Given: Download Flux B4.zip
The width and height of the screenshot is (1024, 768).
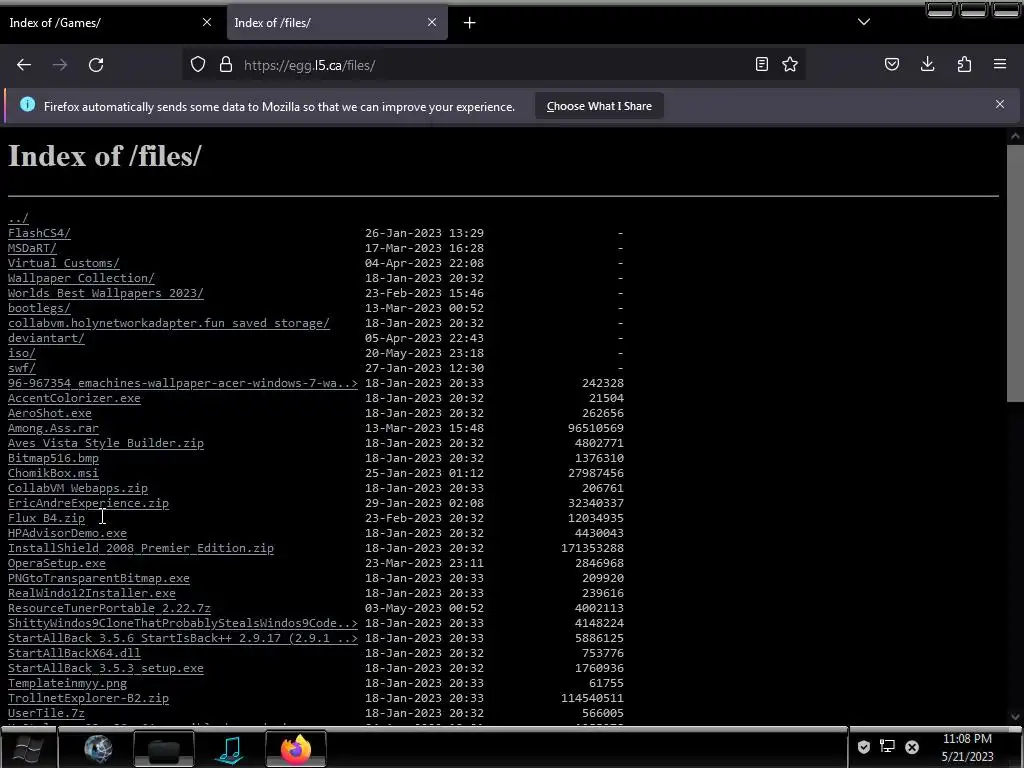Looking at the screenshot, I should 46,519.
